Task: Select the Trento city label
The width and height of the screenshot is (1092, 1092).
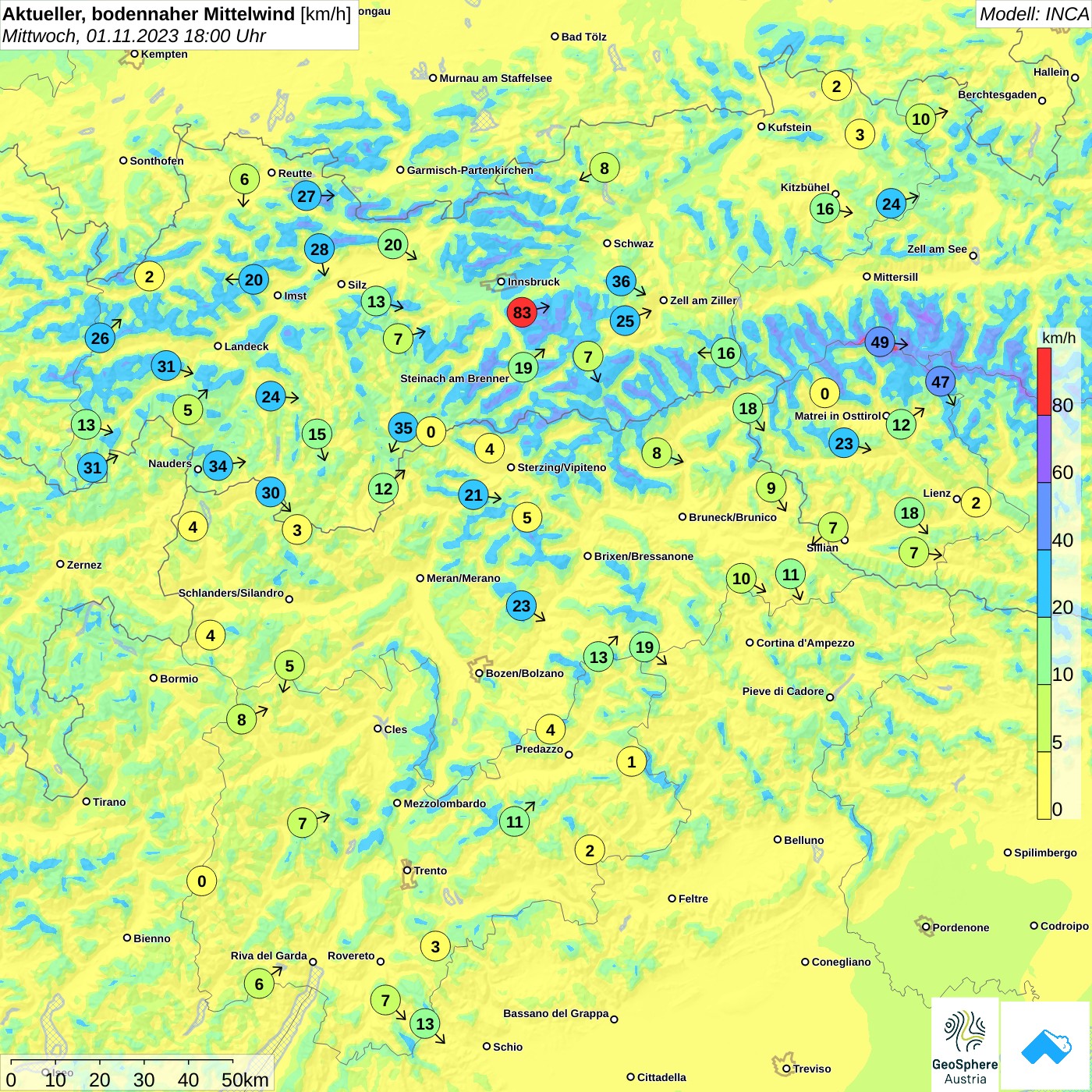Action: (x=431, y=870)
